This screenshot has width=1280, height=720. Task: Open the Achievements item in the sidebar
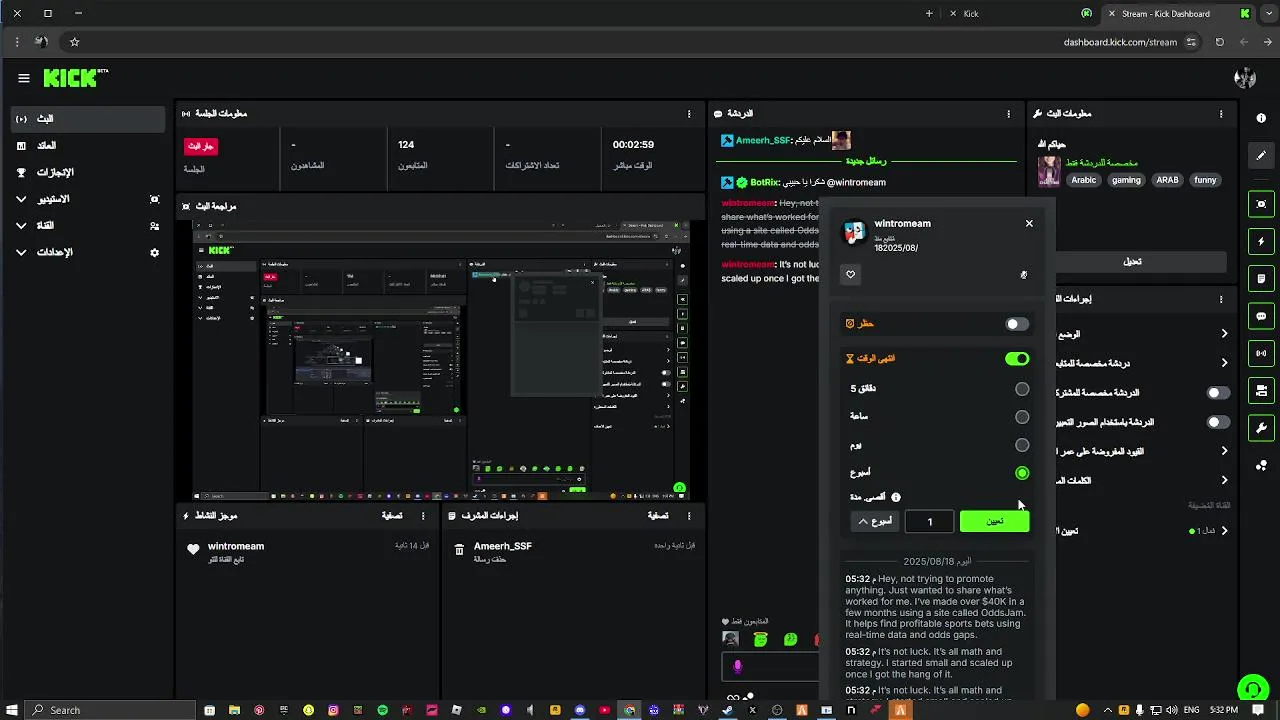(x=88, y=173)
